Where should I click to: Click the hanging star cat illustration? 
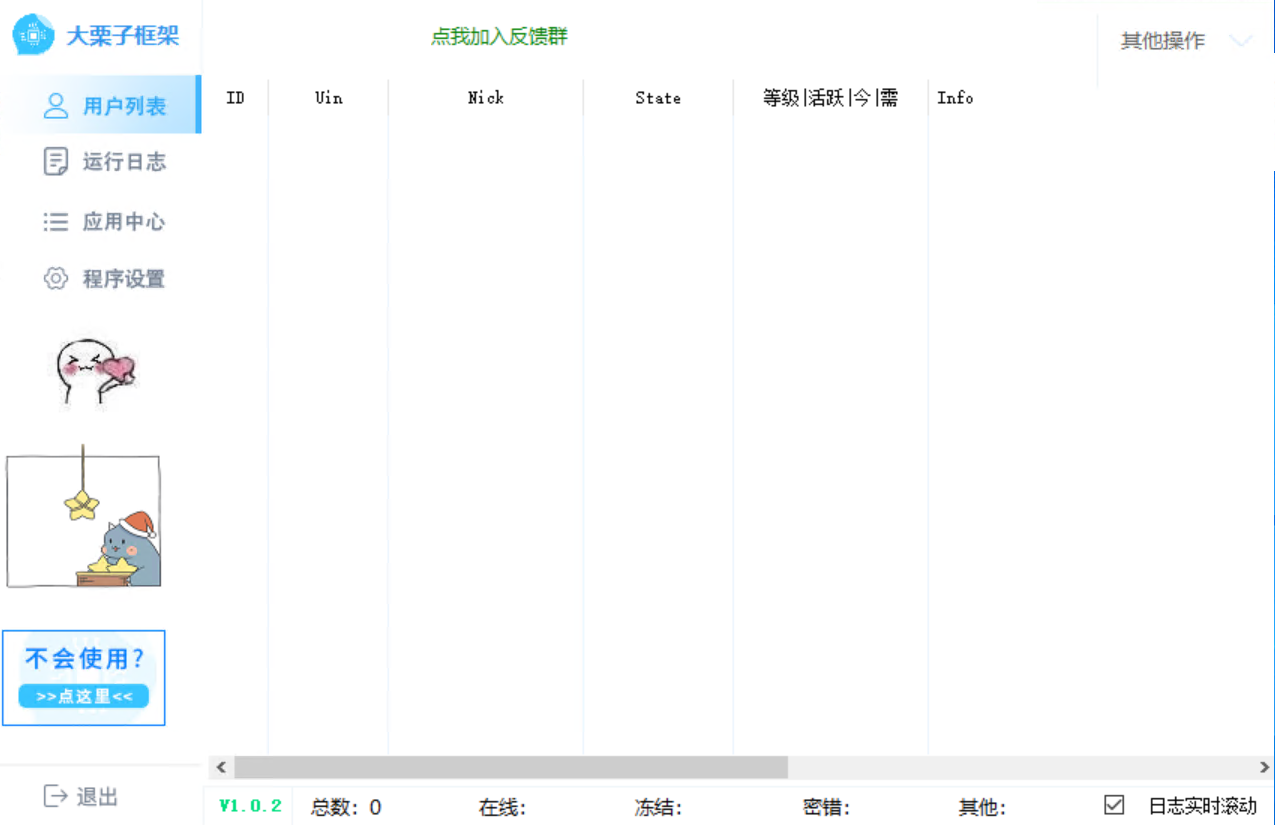85,519
